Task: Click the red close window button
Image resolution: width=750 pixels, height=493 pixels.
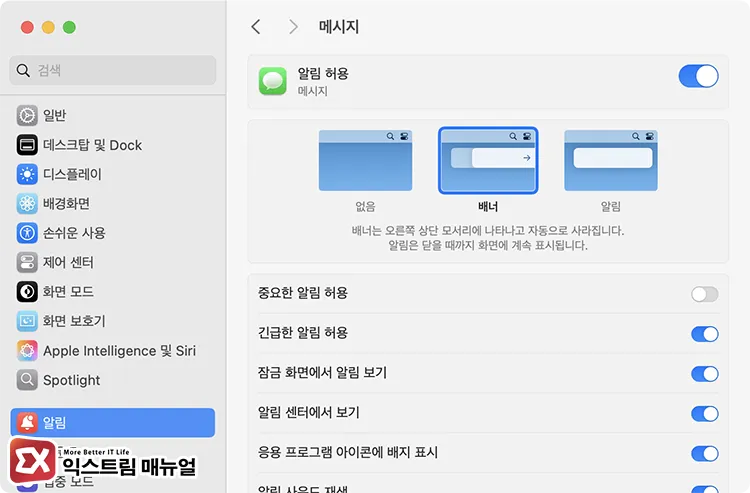Action: 27,27
